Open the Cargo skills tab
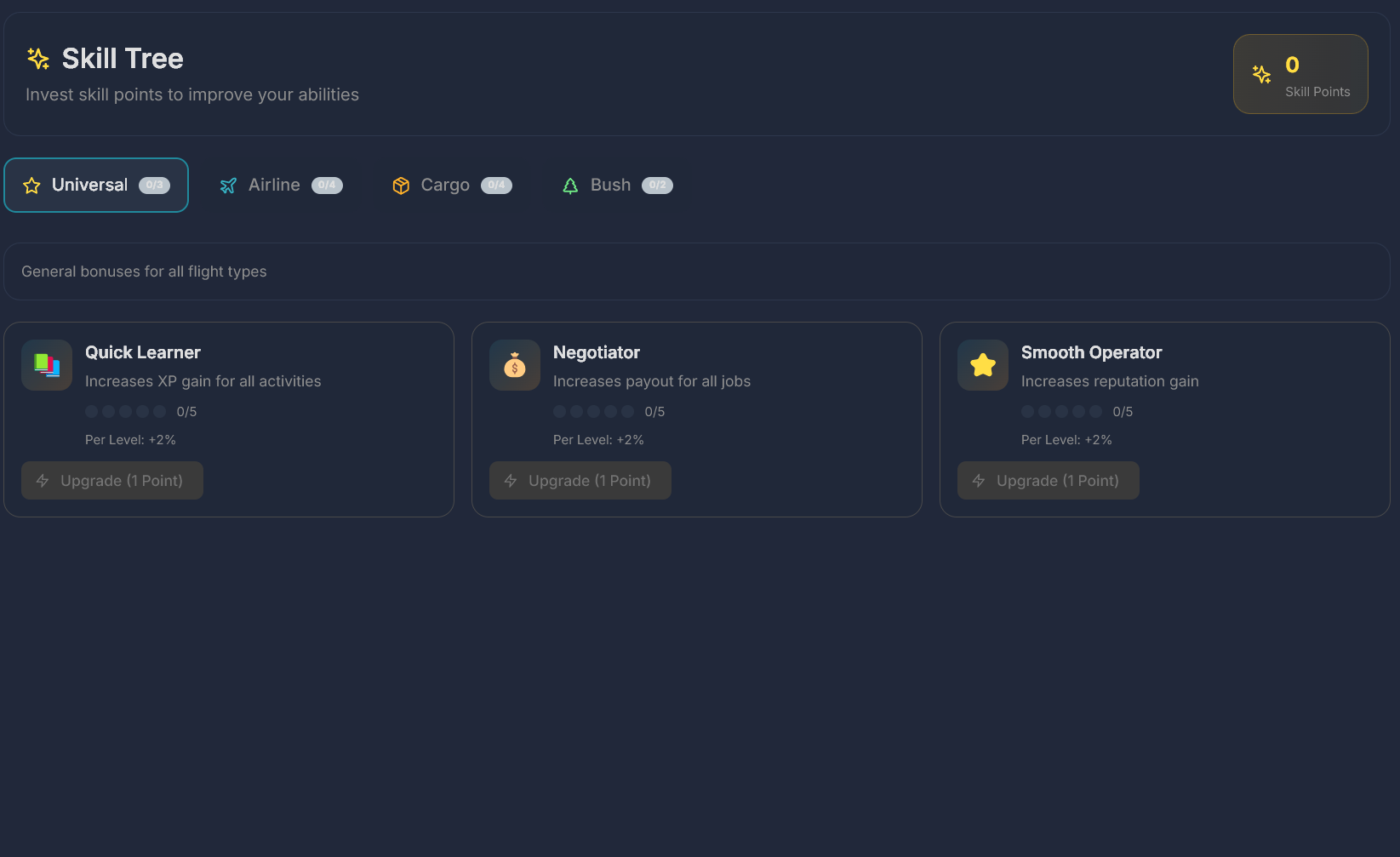The height and width of the screenshot is (857, 1400). click(445, 185)
